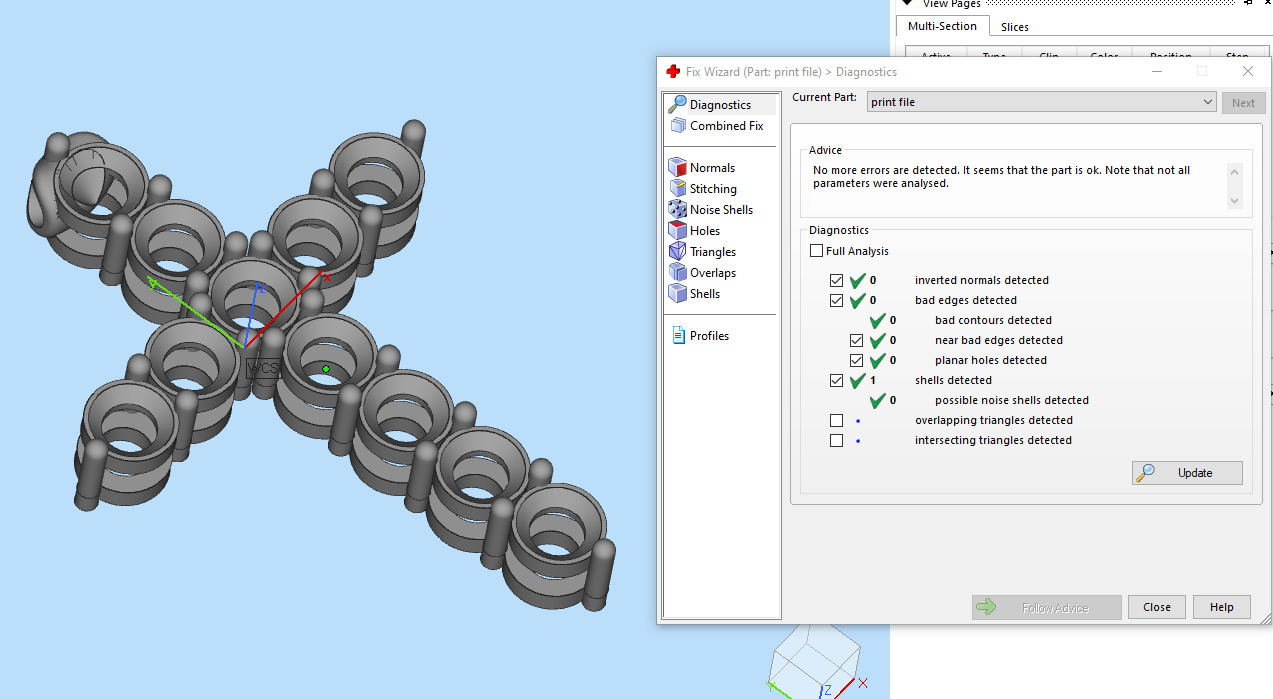Click the 'bad contours detected' text
Screen dimensions: 1273x699
993,320
